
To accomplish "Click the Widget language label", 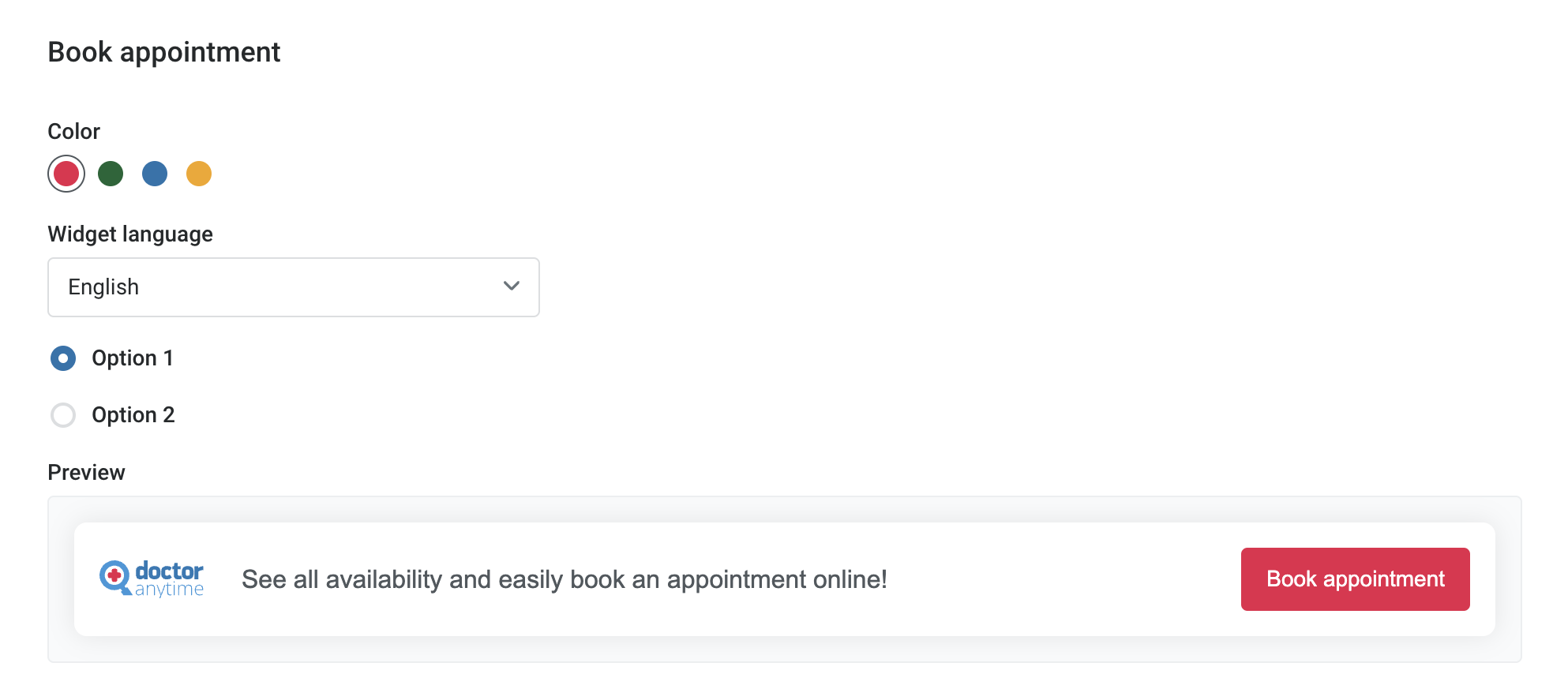I will pos(130,234).
